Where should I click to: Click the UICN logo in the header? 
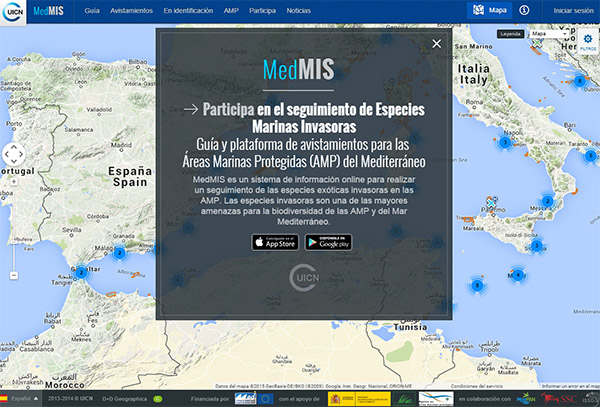(x=13, y=12)
